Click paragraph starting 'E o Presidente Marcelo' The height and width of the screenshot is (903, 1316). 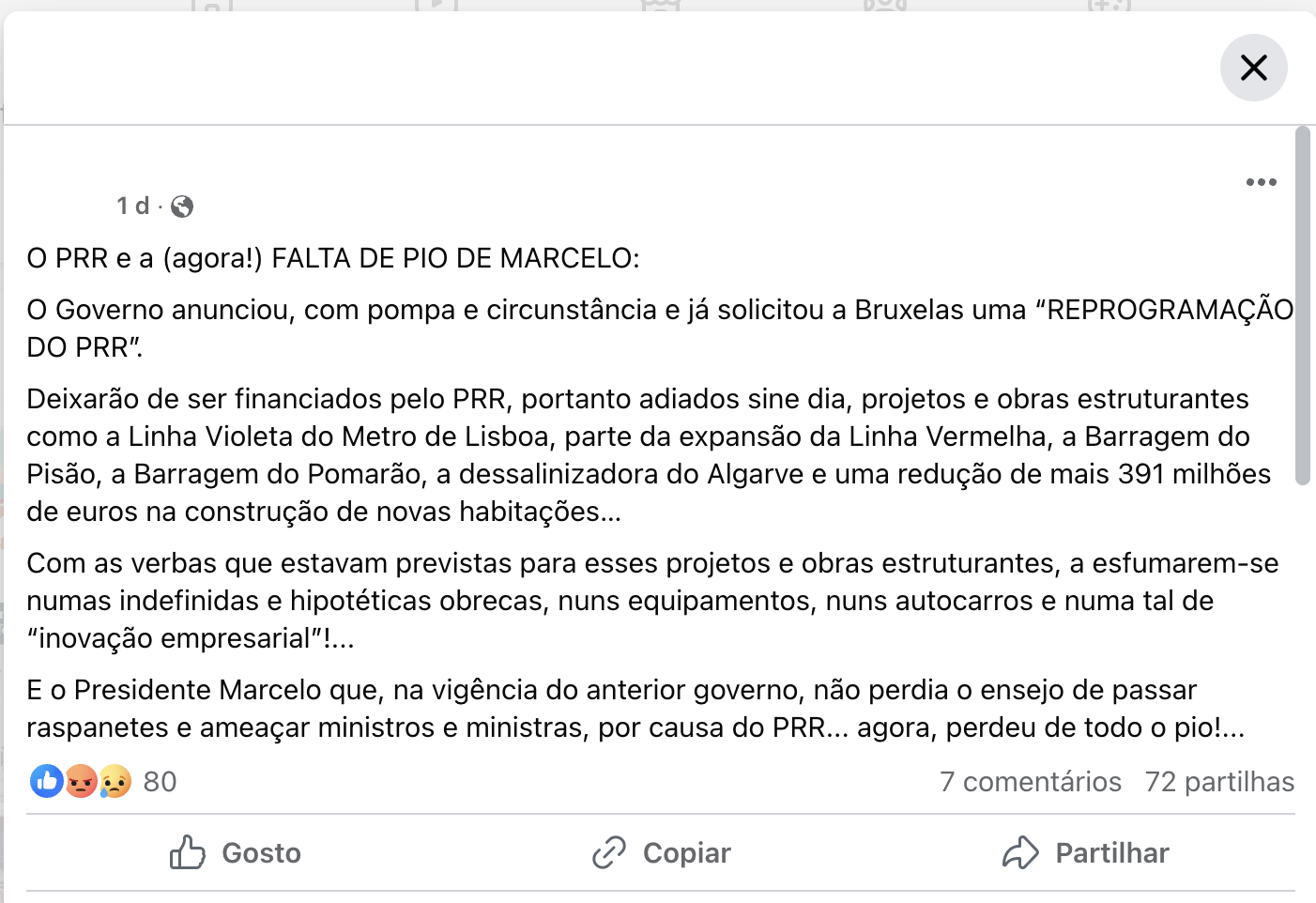pyautogui.click(x=635, y=709)
